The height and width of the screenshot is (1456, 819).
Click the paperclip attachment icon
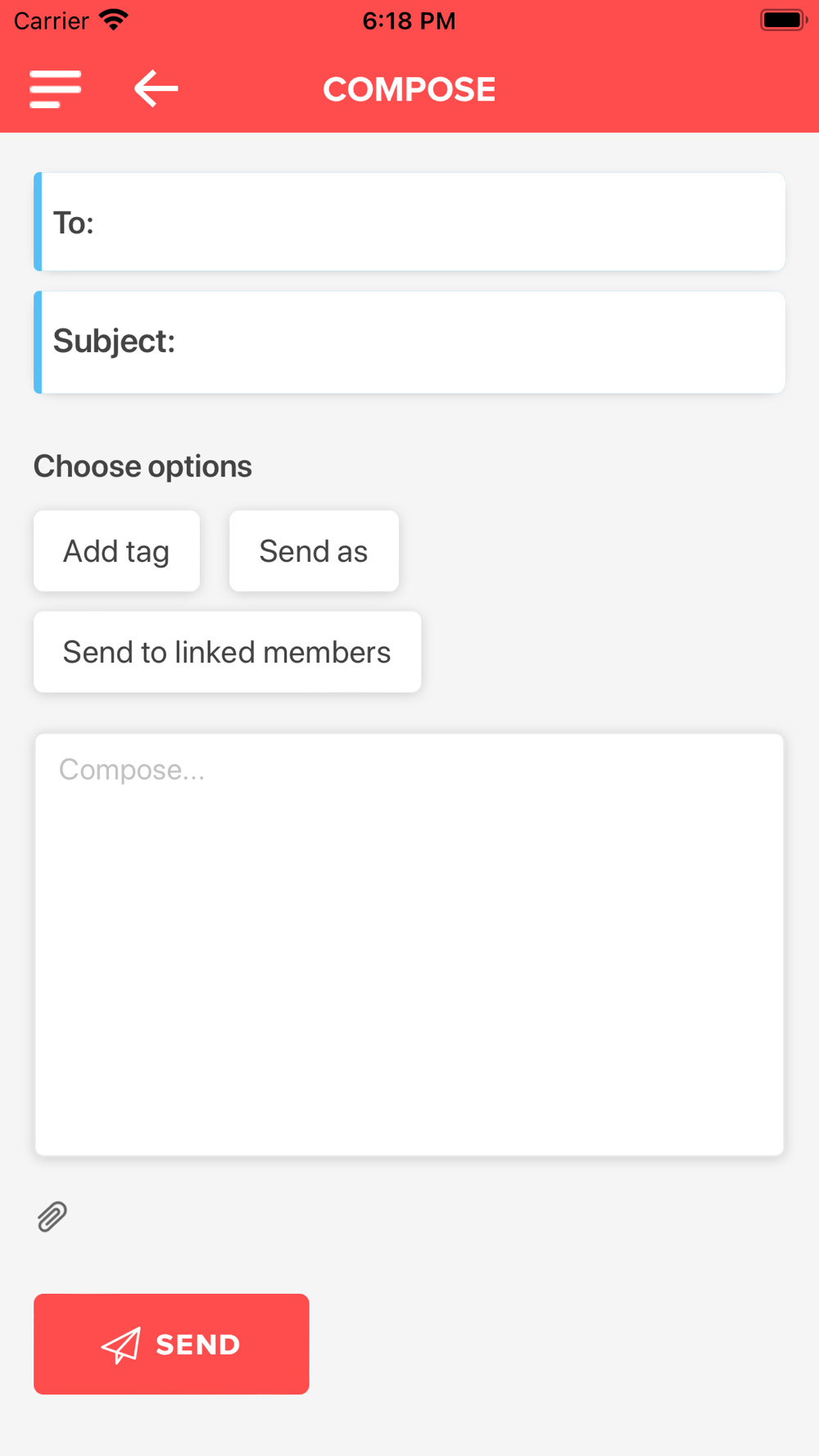(52, 1217)
